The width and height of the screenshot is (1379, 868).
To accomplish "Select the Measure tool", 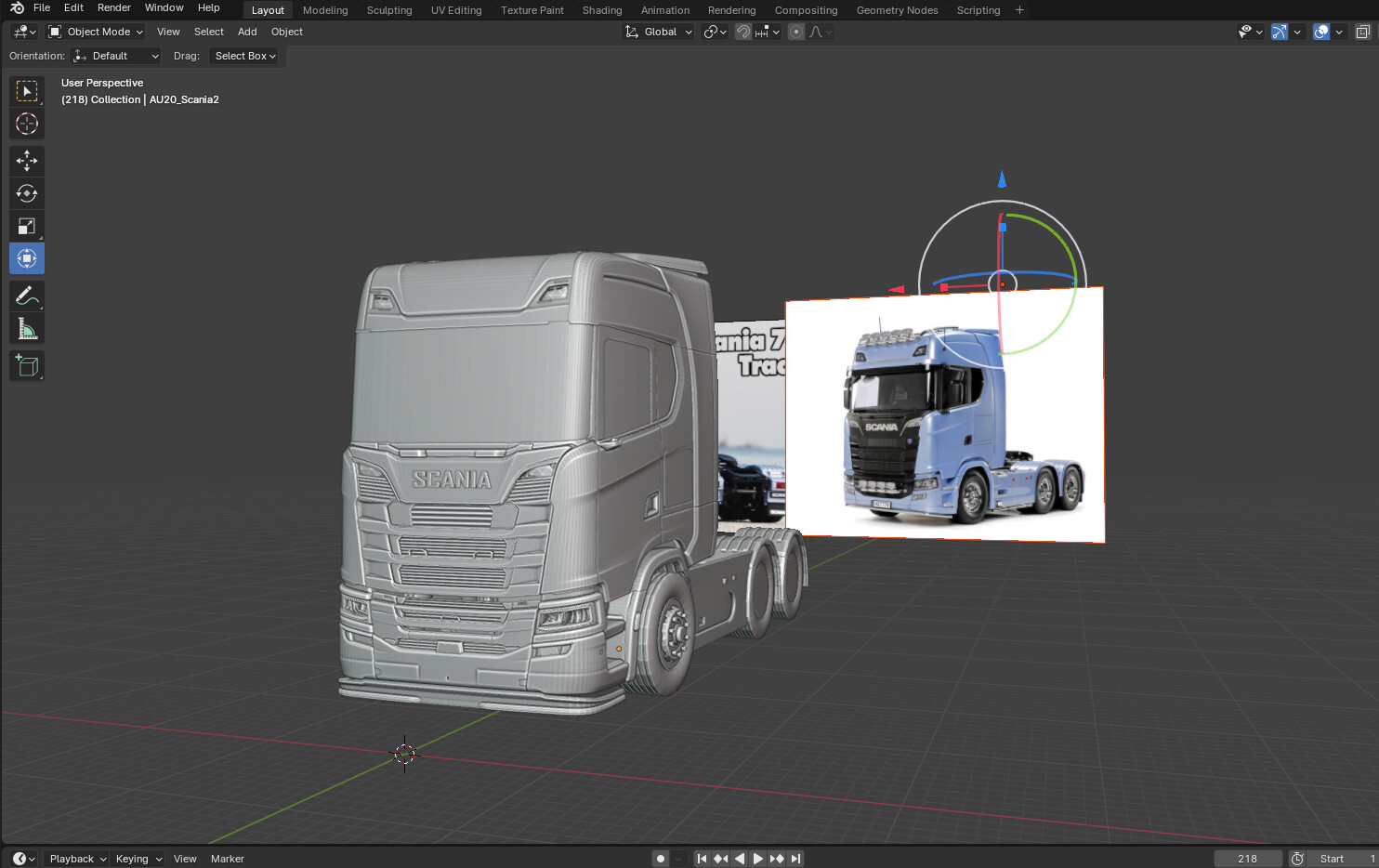I will tap(26, 327).
